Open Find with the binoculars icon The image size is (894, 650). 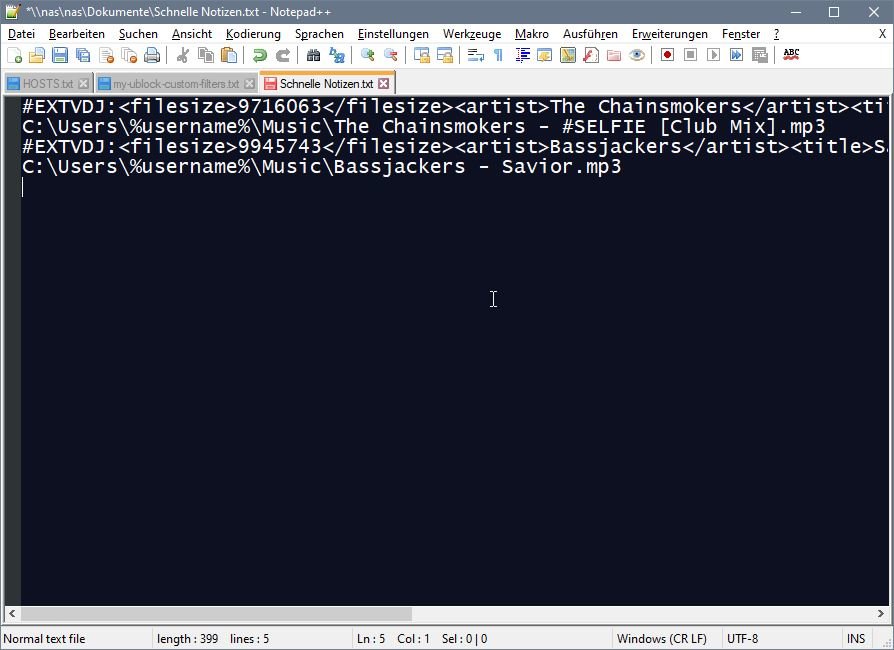[x=313, y=55]
